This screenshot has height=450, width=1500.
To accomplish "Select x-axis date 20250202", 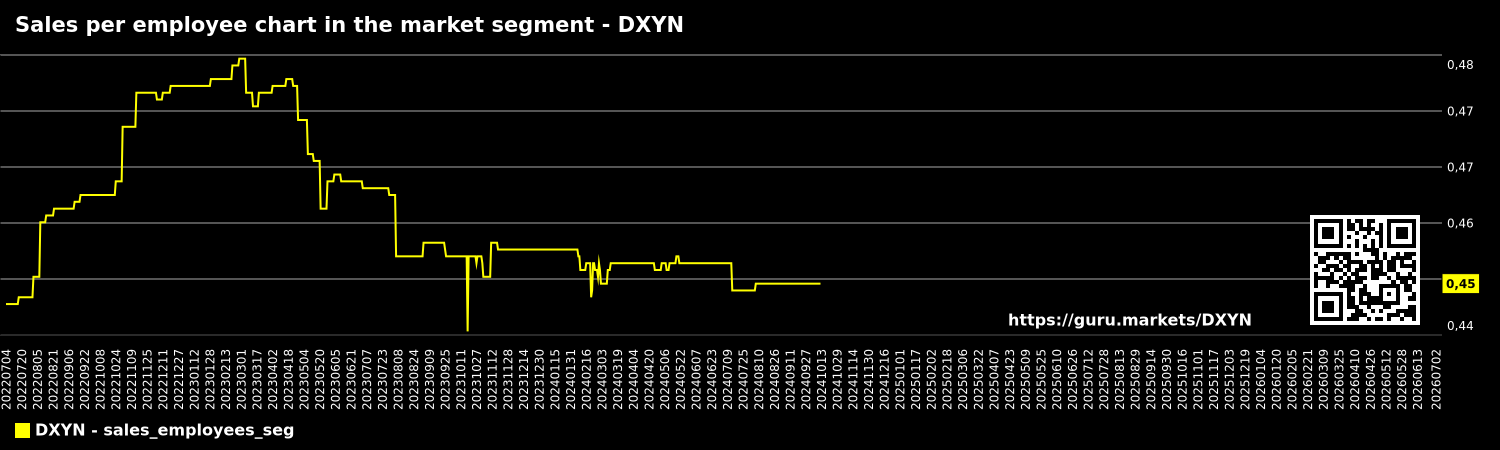I will [x=933, y=378].
